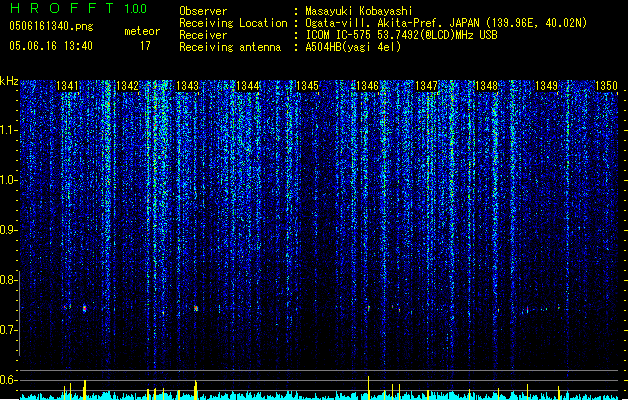Click the kHz axis unit label
The image size is (629, 400).
(x=9, y=81)
